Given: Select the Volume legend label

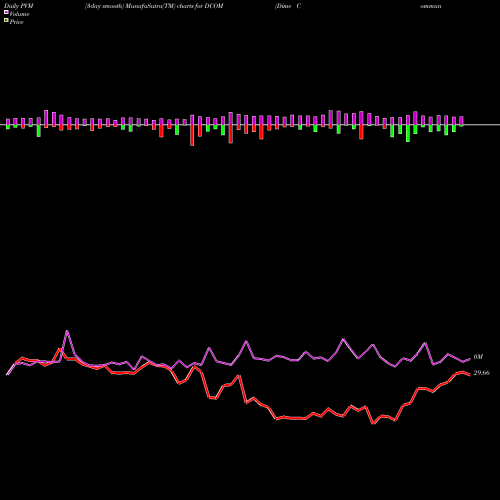Looking at the screenshot, I should coord(19,14).
